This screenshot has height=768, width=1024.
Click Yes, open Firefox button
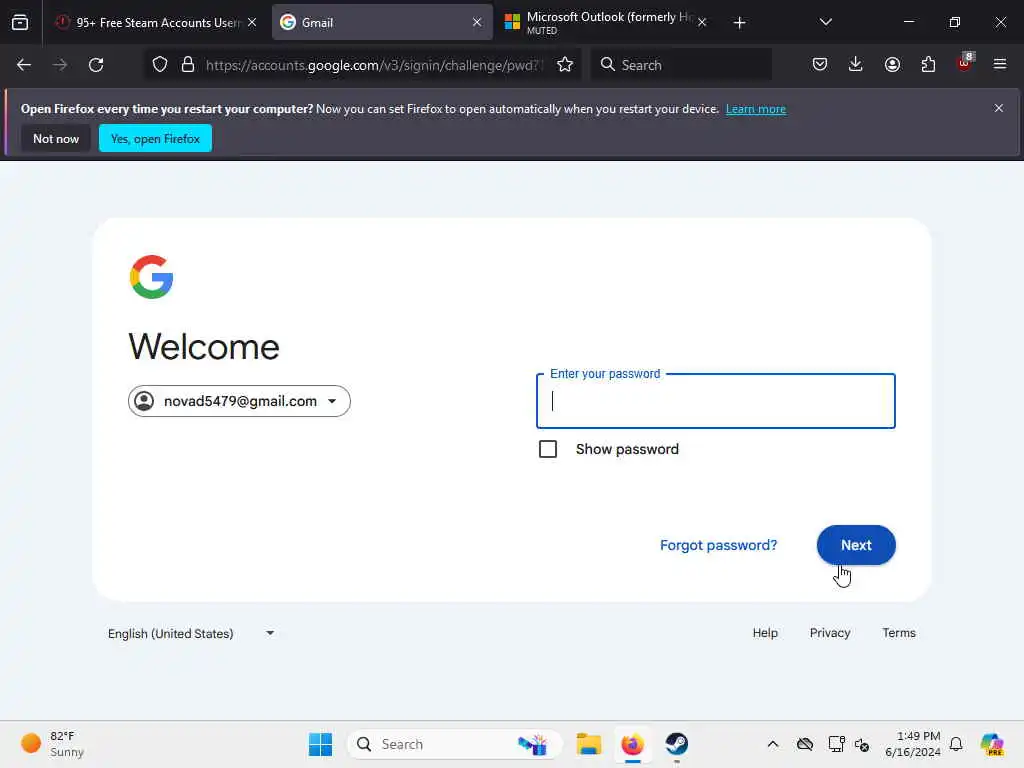pos(155,138)
